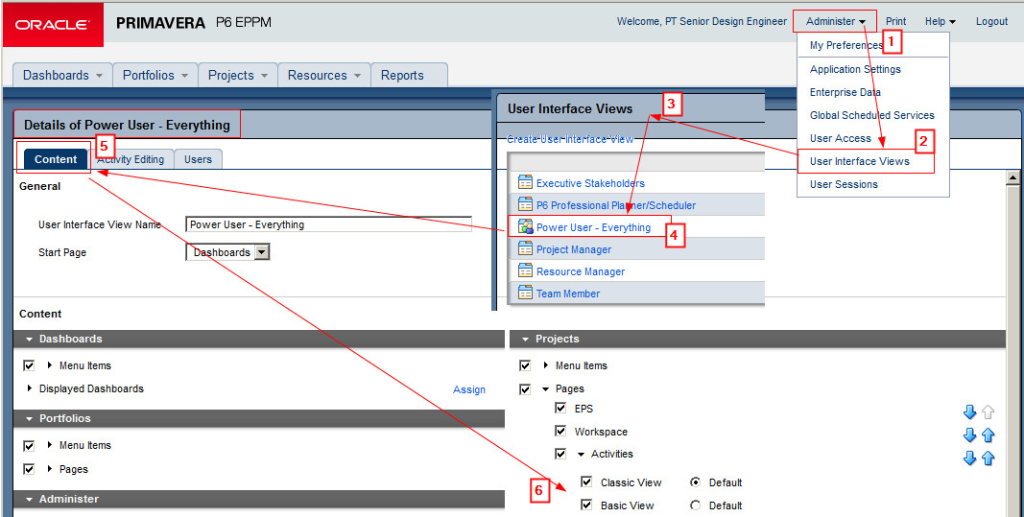Click Assign link for Displayed Dashboards

point(469,390)
